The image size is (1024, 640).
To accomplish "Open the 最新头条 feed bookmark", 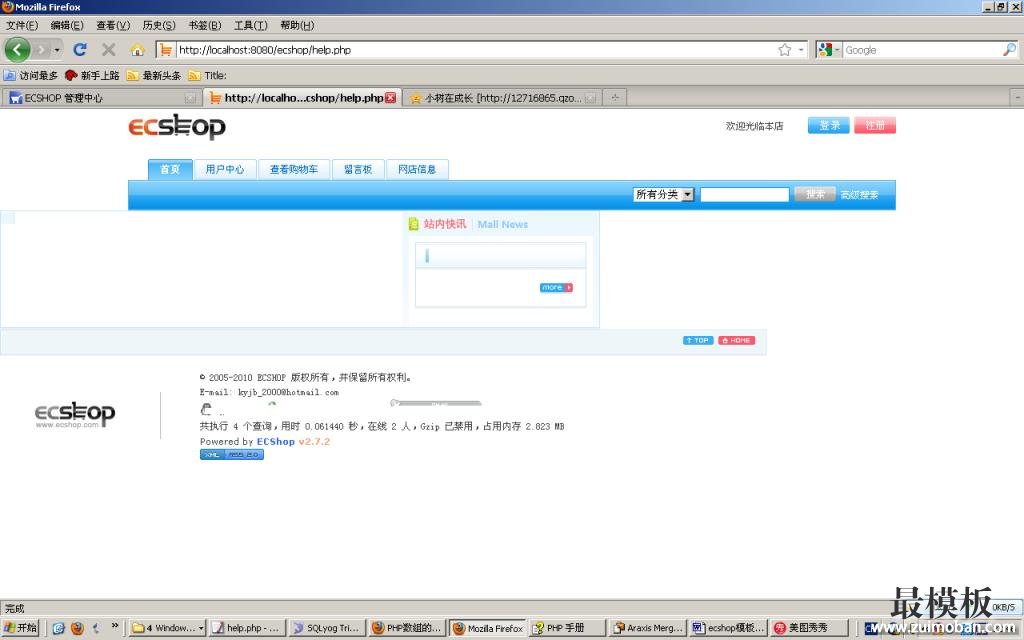I will (x=153, y=75).
